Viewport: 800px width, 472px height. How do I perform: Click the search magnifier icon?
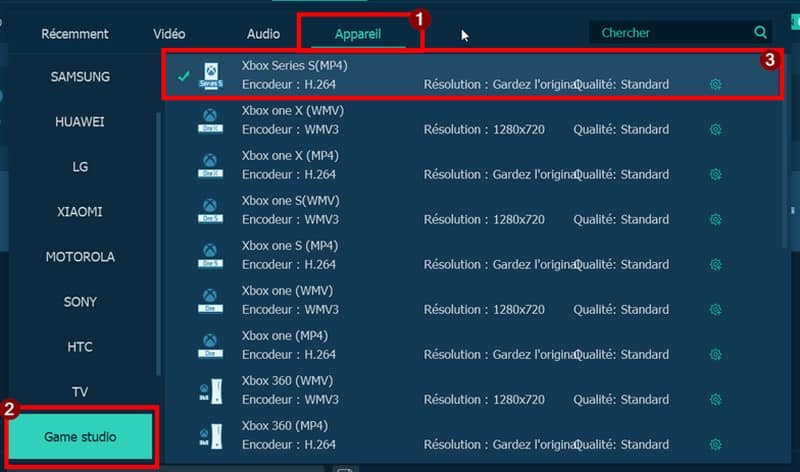coord(760,32)
